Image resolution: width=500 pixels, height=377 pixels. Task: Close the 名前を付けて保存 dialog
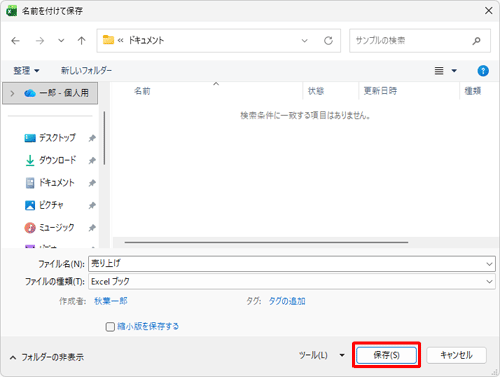pyautogui.click(x=488, y=10)
